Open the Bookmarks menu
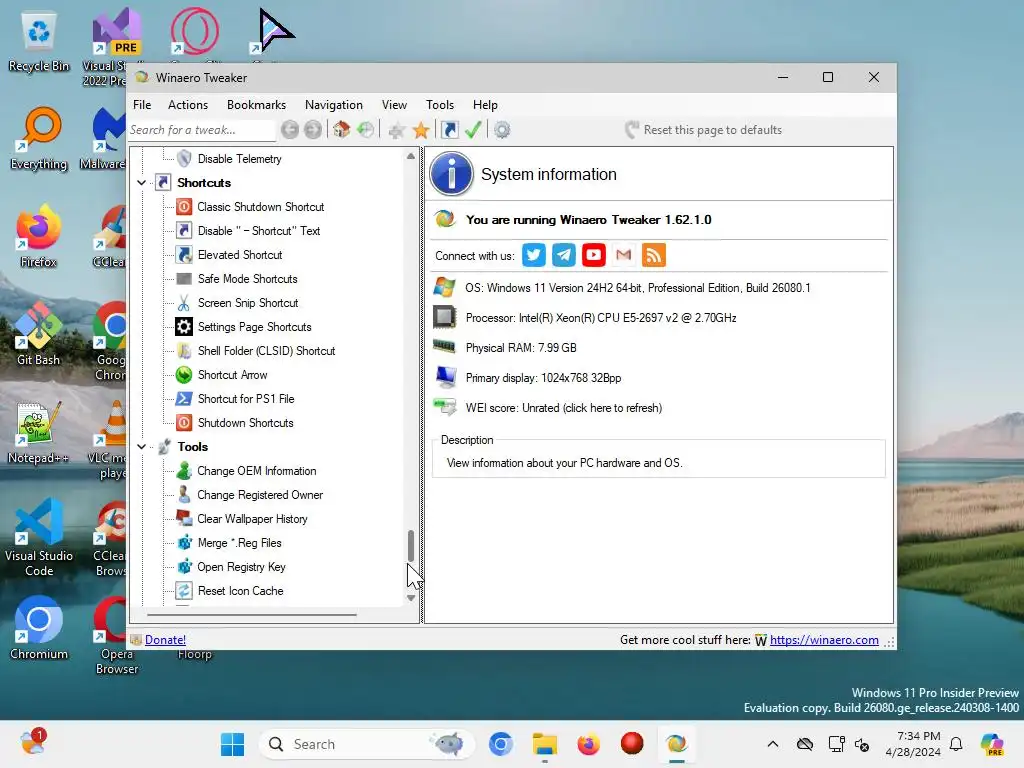Screen dimensions: 1024x768 coord(257,105)
